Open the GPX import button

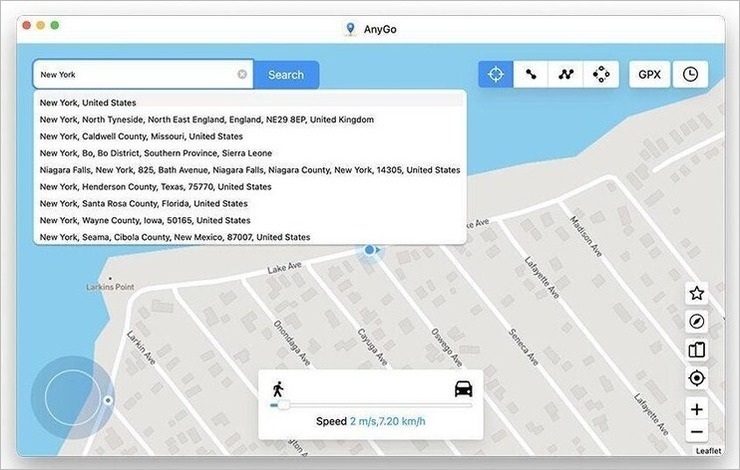(x=649, y=74)
